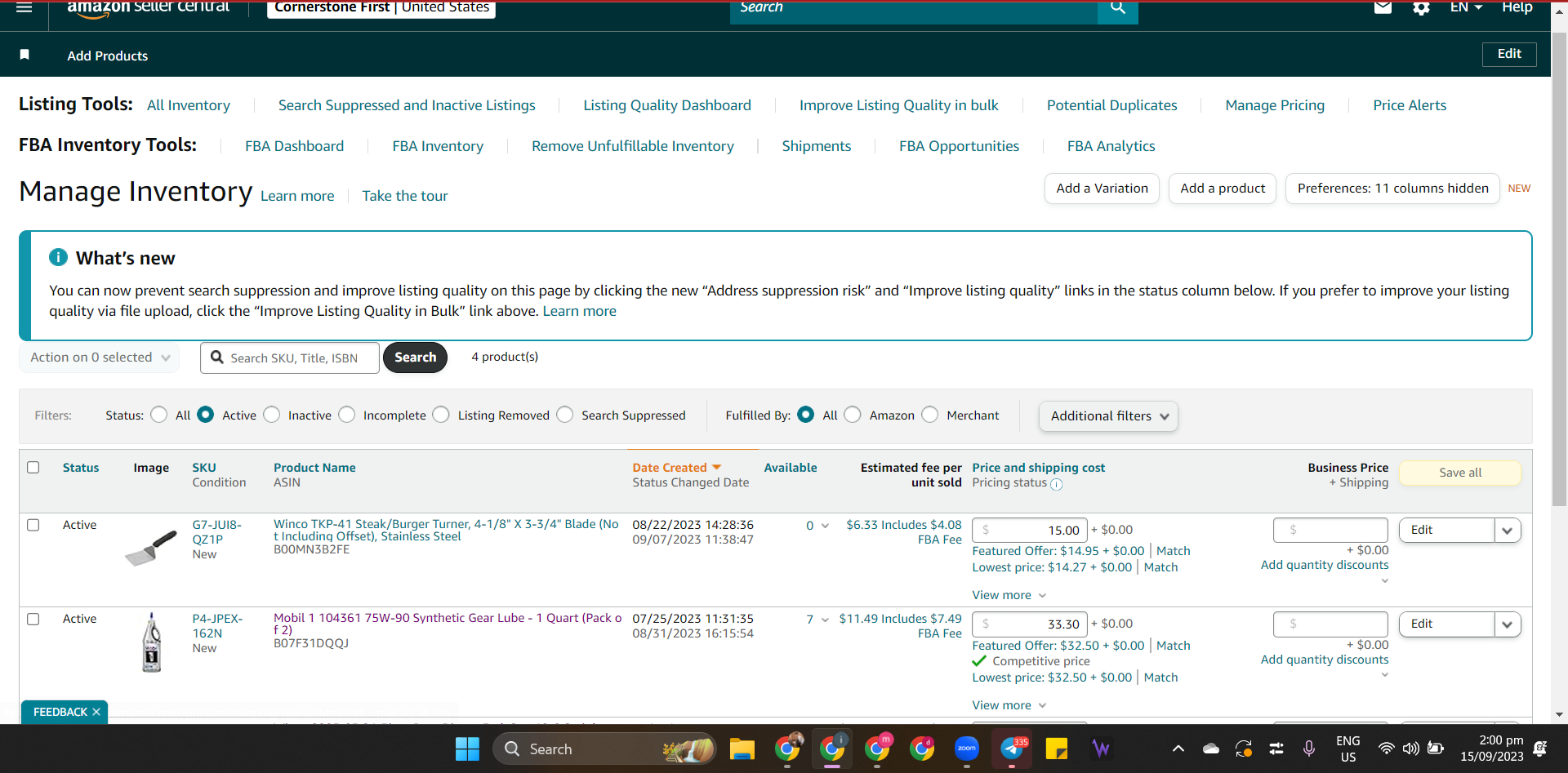Expand available quantity chevron for Winco row
The width and height of the screenshot is (1568, 773).
pos(825,526)
